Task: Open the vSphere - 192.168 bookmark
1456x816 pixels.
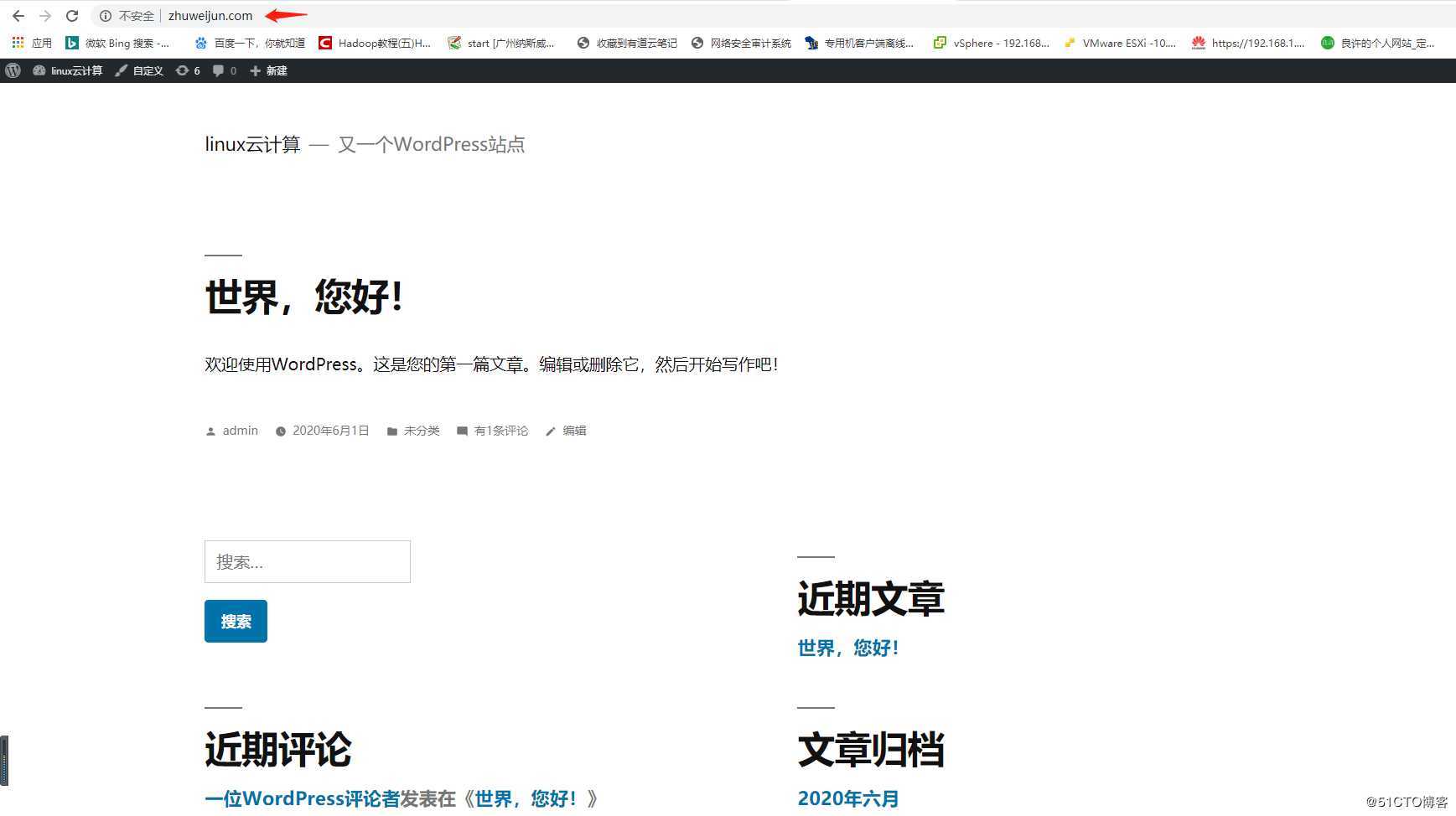Action: (x=992, y=43)
